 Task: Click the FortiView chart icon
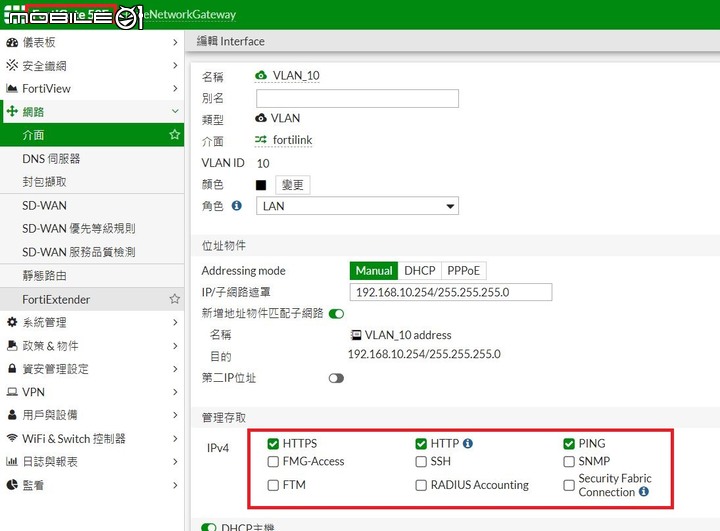[x=12, y=88]
